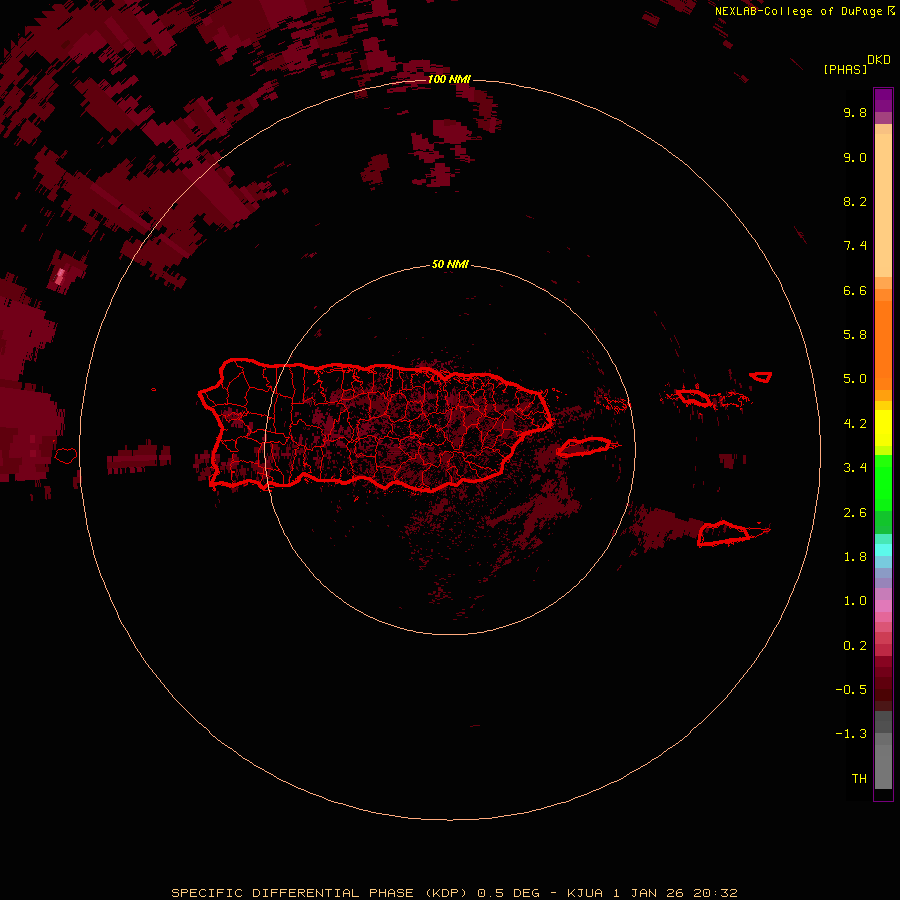The width and height of the screenshot is (900, 900).
Task: Click the 5.0 value on the color scale
Action: (x=855, y=379)
